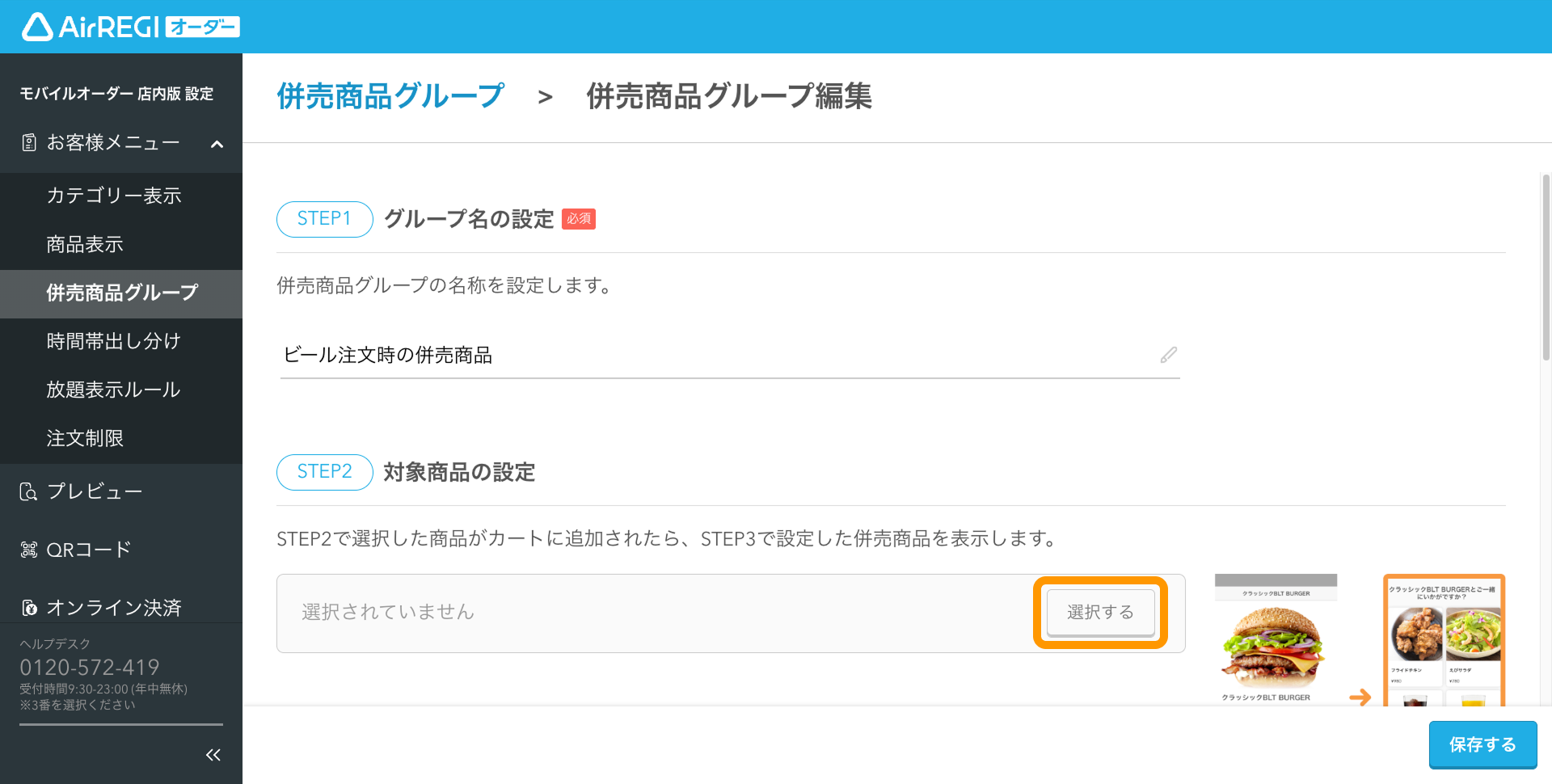The width and height of the screenshot is (1552, 784).
Task: Click the pencil edit icon in name field
Action: pyautogui.click(x=1168, y=355)
